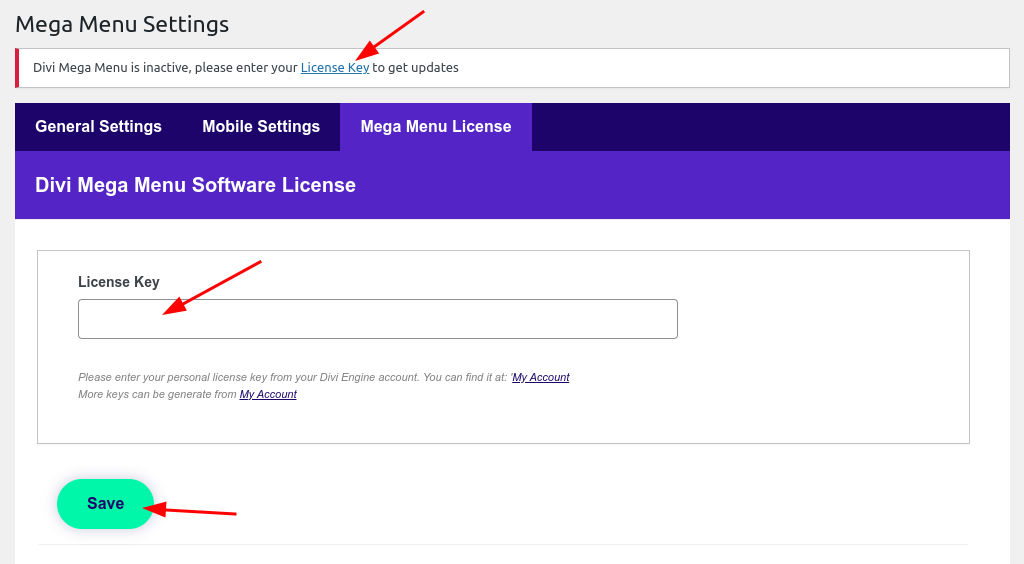Click the 'Mega Menu Settings' page heading
1024x564 pixels.
[122, 24]
